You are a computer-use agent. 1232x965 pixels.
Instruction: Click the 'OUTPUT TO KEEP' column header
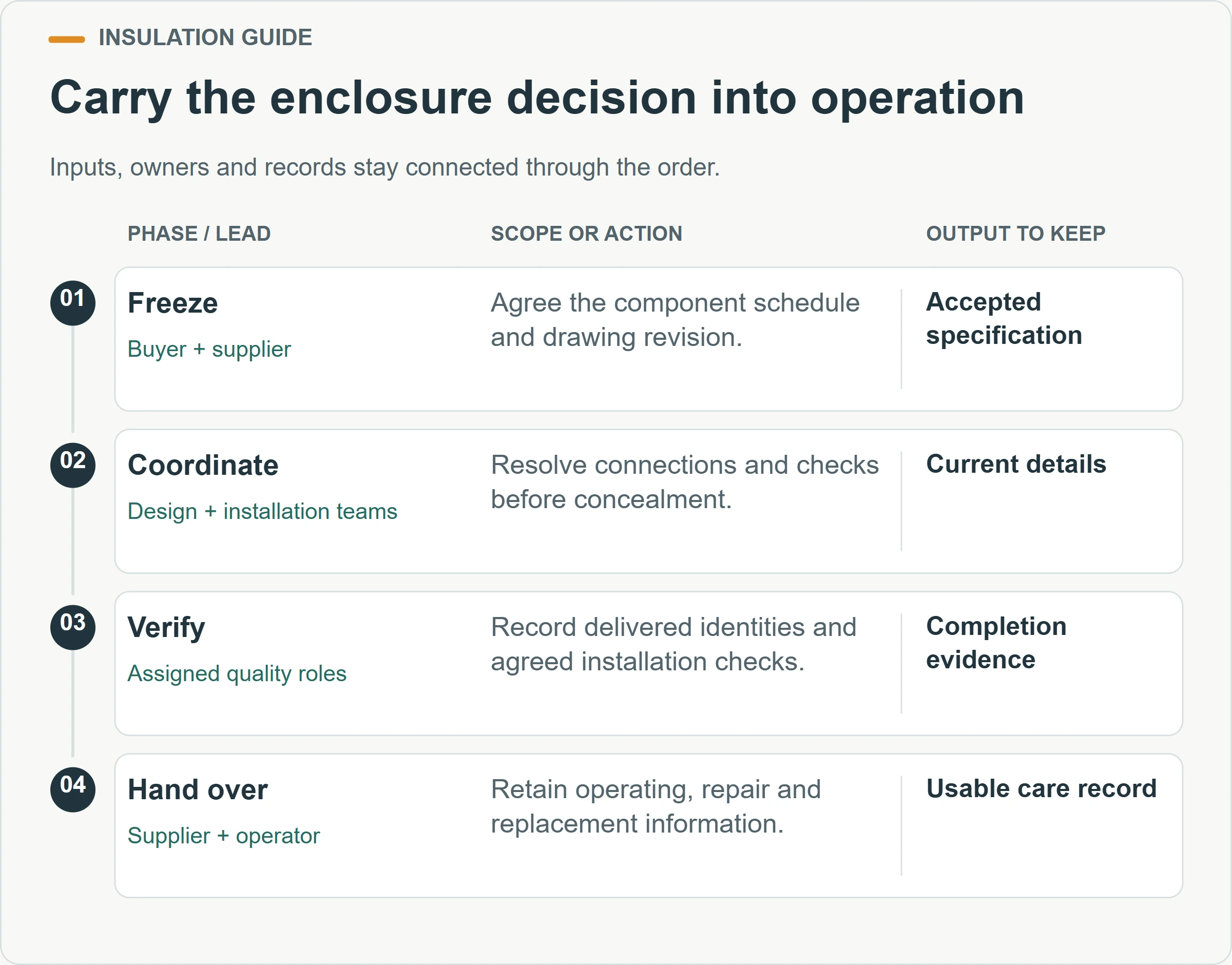[1016, 234]
